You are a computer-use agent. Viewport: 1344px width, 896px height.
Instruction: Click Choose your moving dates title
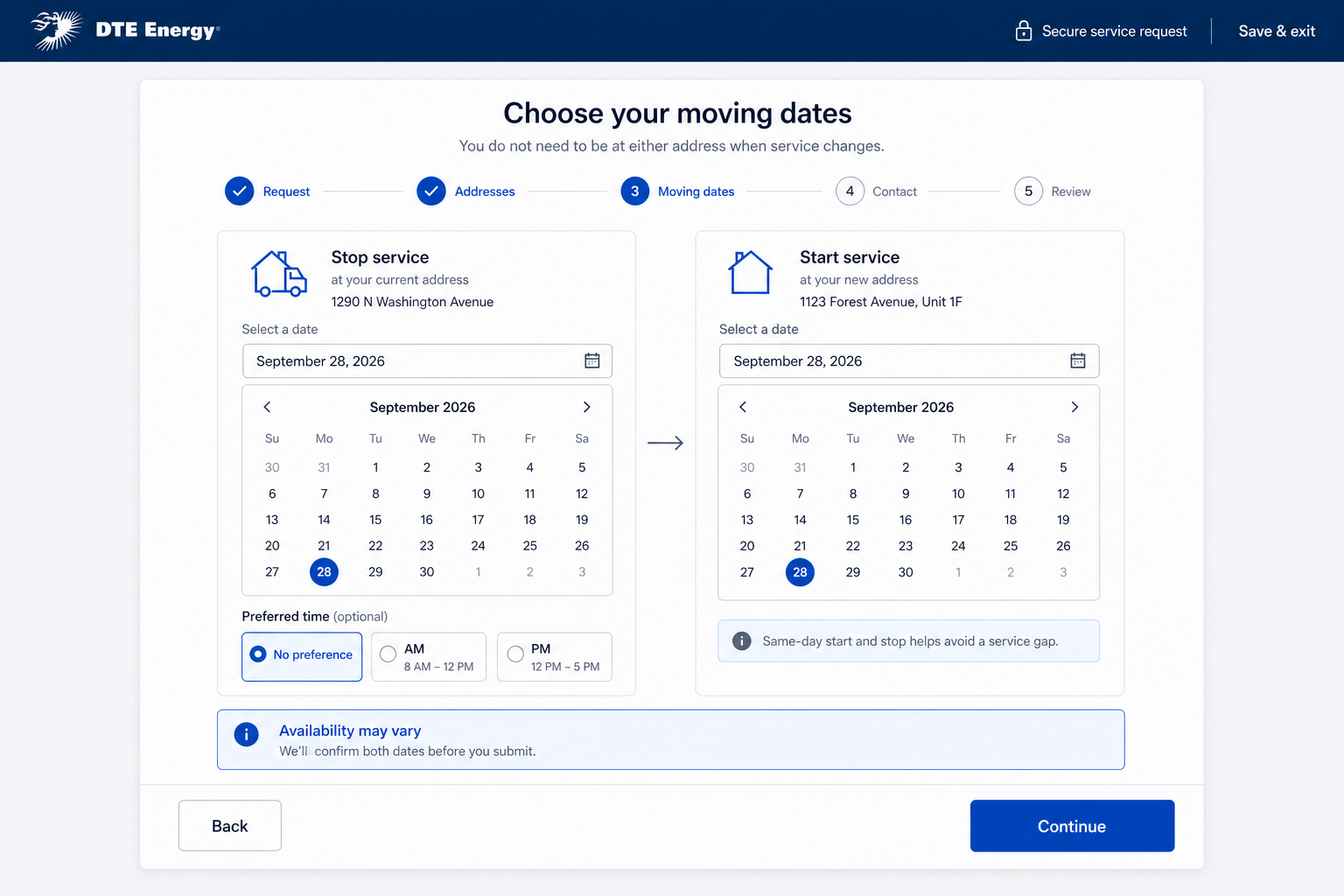pos(677,113)
